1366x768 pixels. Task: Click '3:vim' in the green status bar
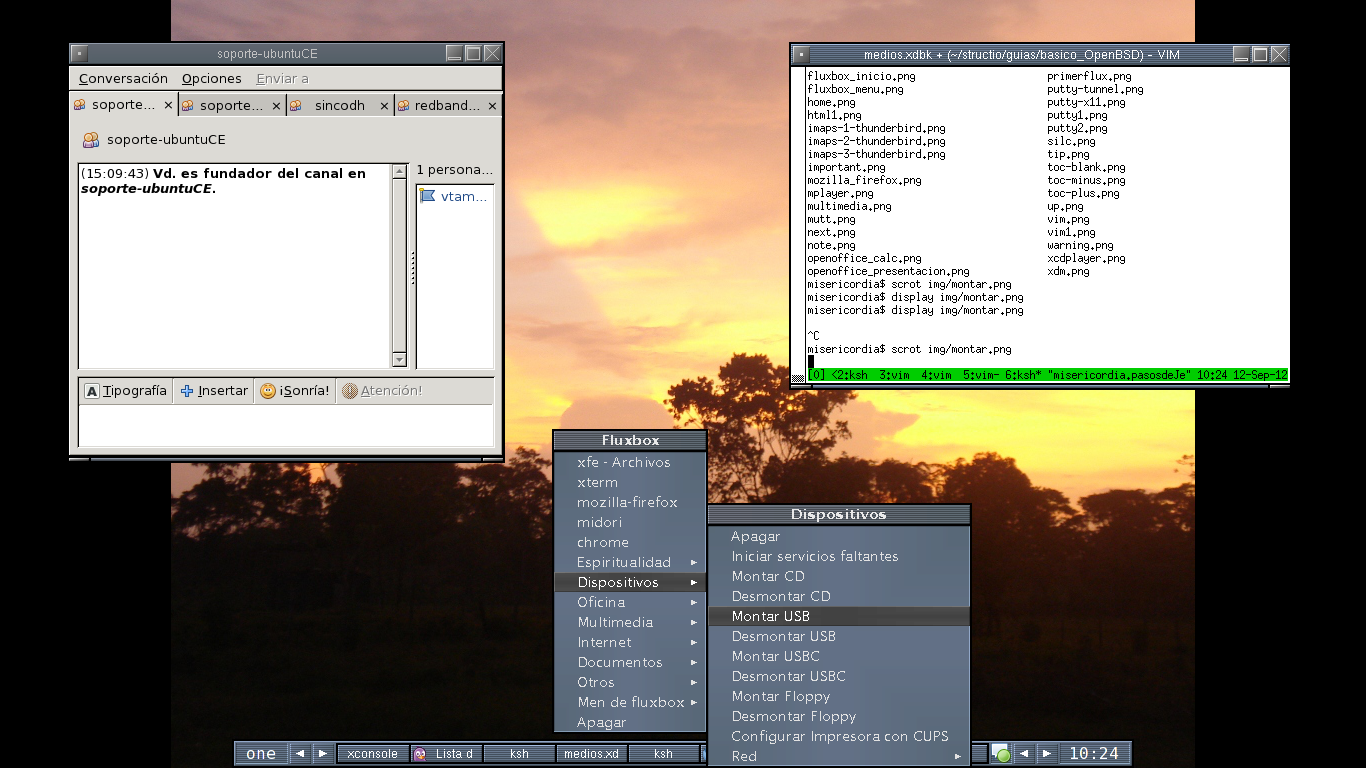[895, 375]
